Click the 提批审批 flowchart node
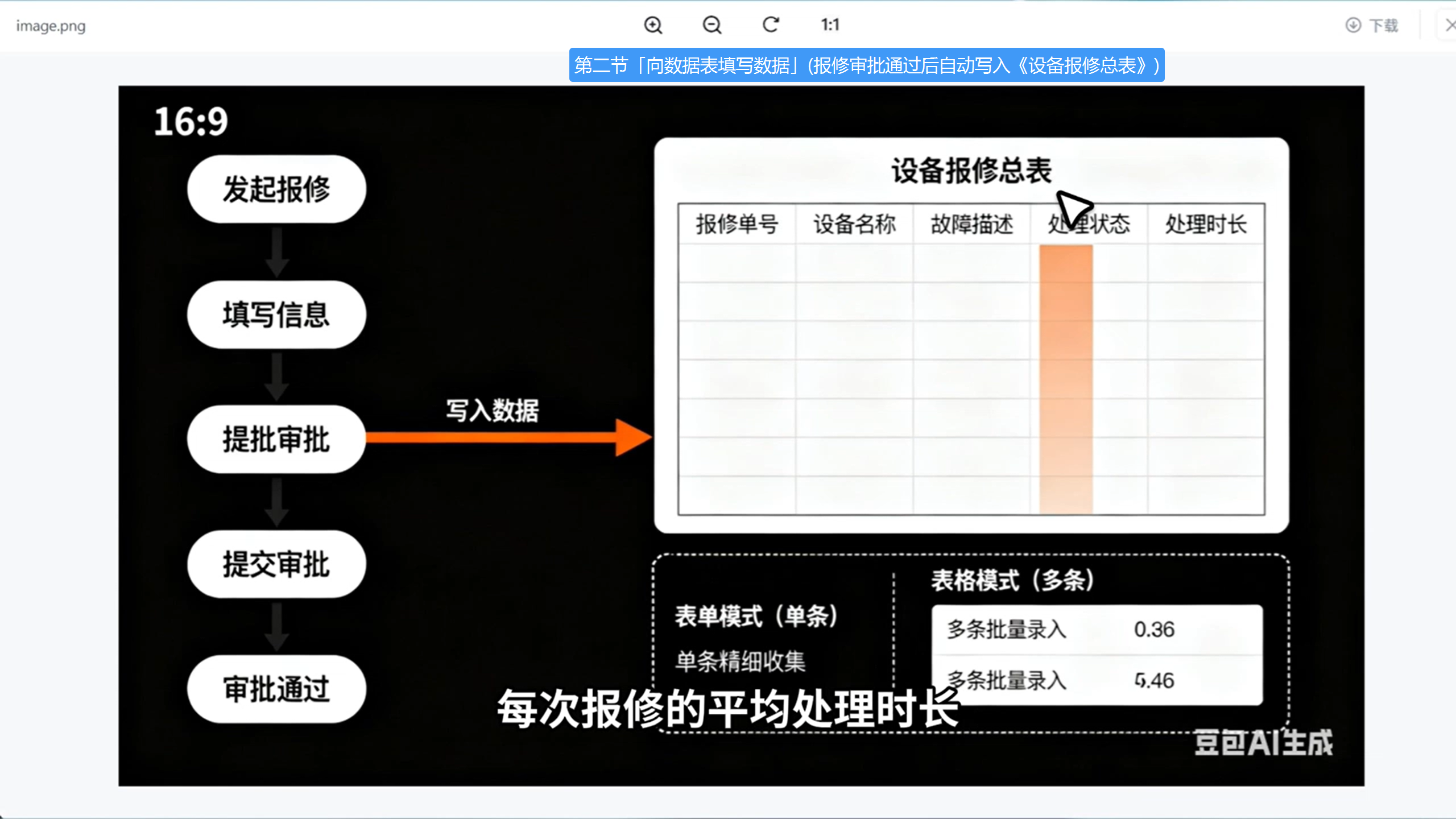Image resolution: width=1456 pixels, height=819 pixels. click(x=276, y=439)
